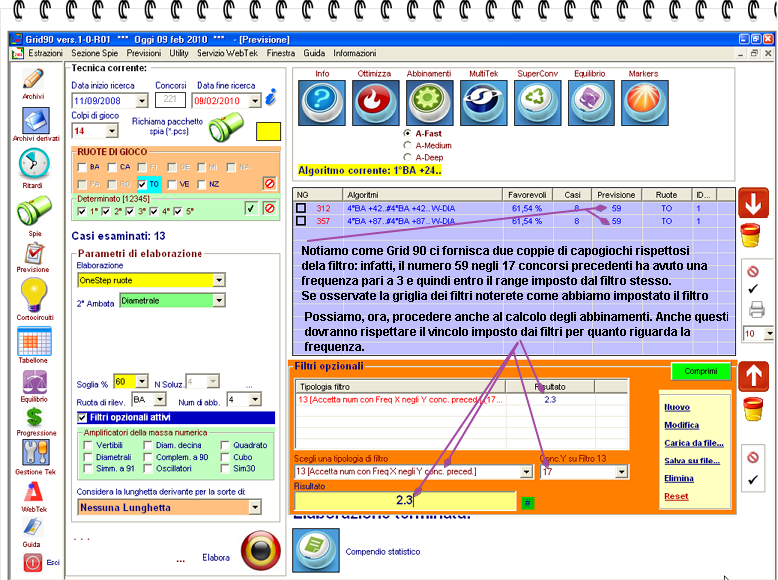Clear all ruote with red forbidden icon
This screenshot has width=778, height=580.
point(269,184)
